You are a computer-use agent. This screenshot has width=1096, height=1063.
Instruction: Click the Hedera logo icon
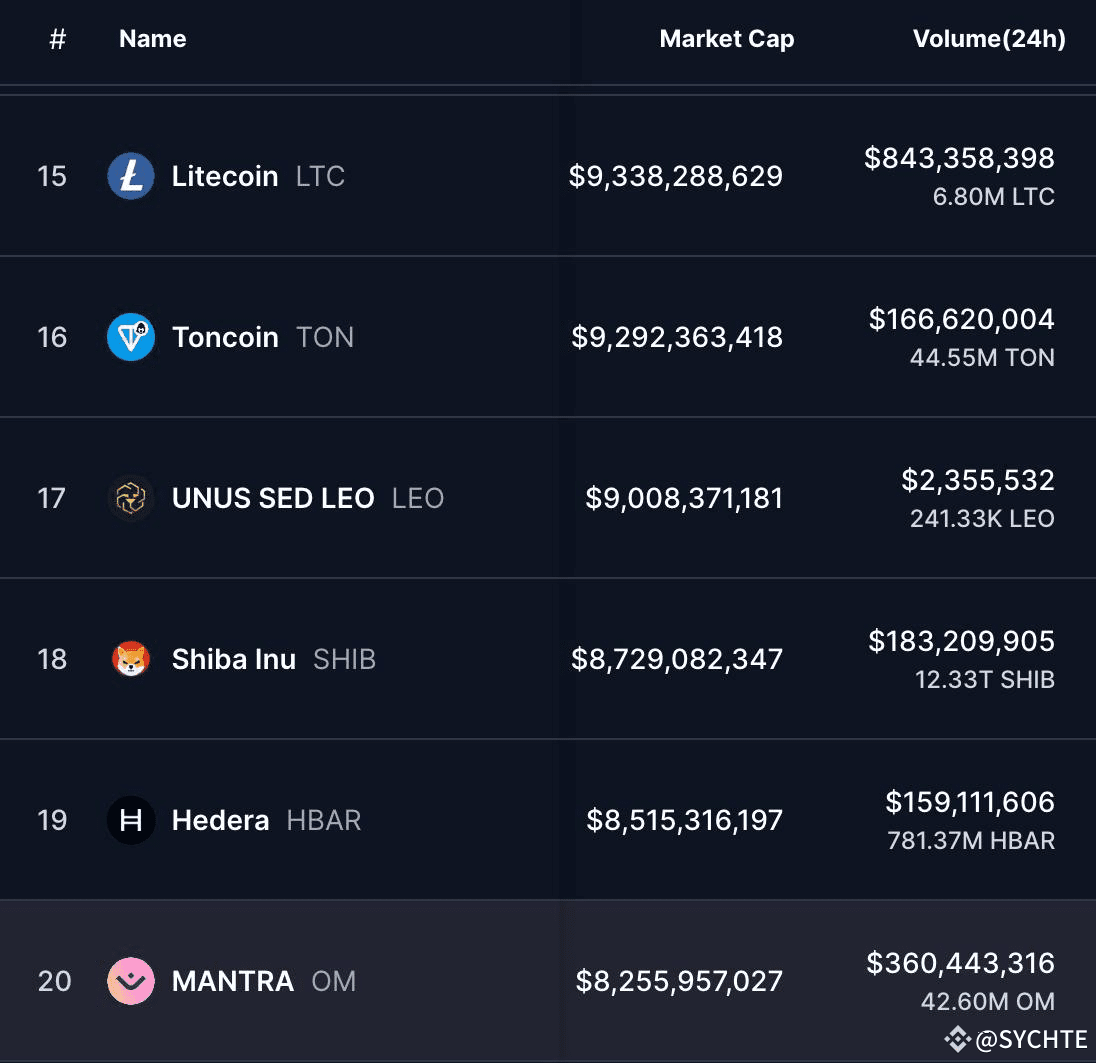131,820
